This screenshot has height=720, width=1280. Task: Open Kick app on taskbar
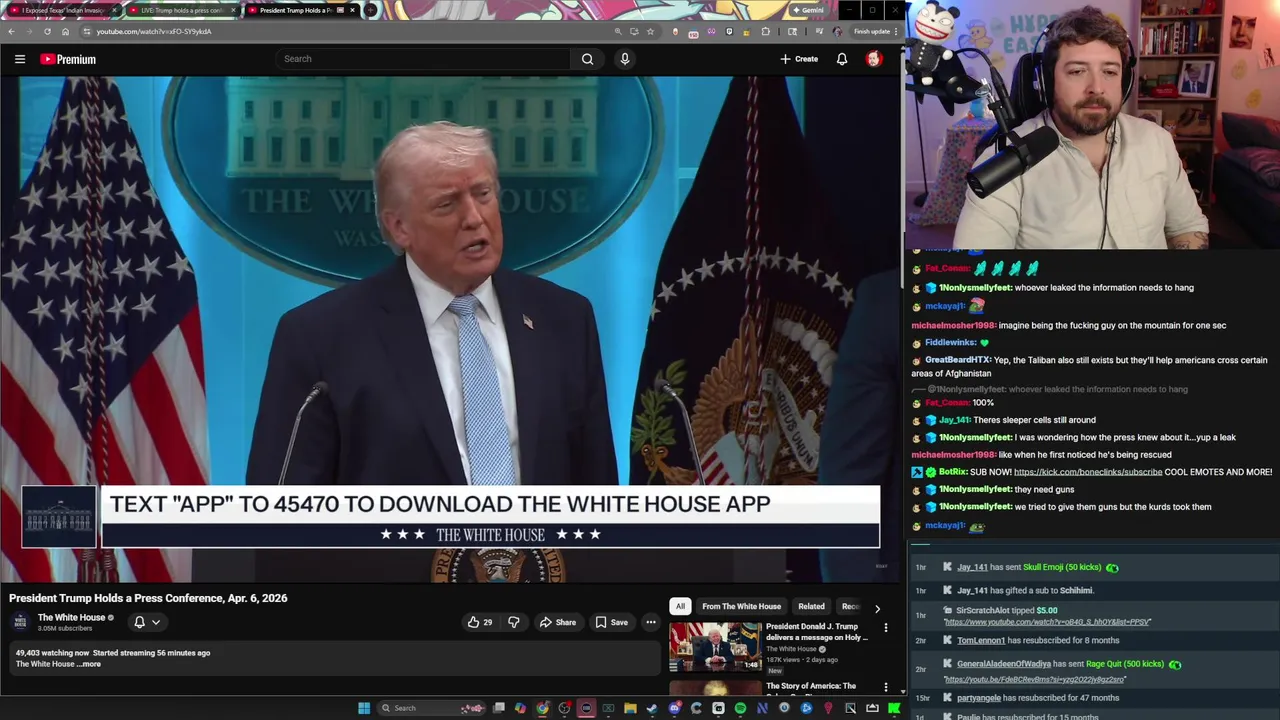point(894,708)
